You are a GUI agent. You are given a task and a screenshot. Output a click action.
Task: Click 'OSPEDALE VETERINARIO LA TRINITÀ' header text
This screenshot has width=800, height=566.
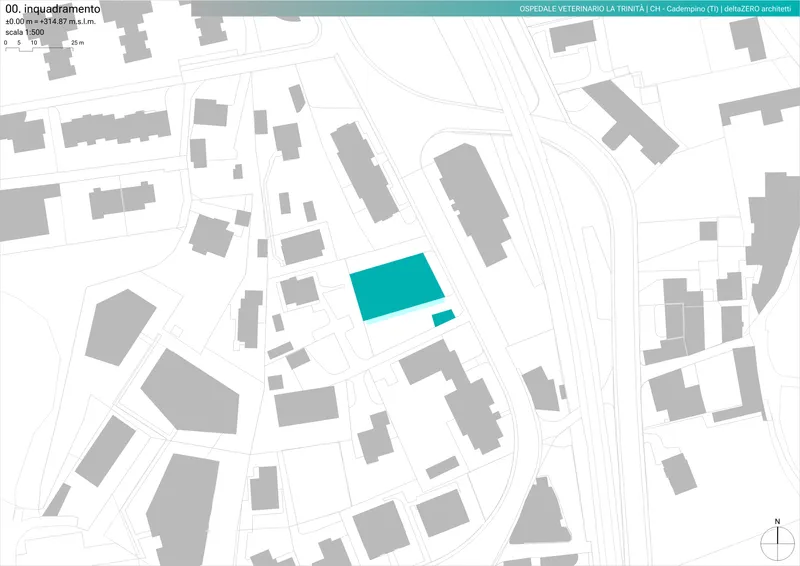coord(582,8)
